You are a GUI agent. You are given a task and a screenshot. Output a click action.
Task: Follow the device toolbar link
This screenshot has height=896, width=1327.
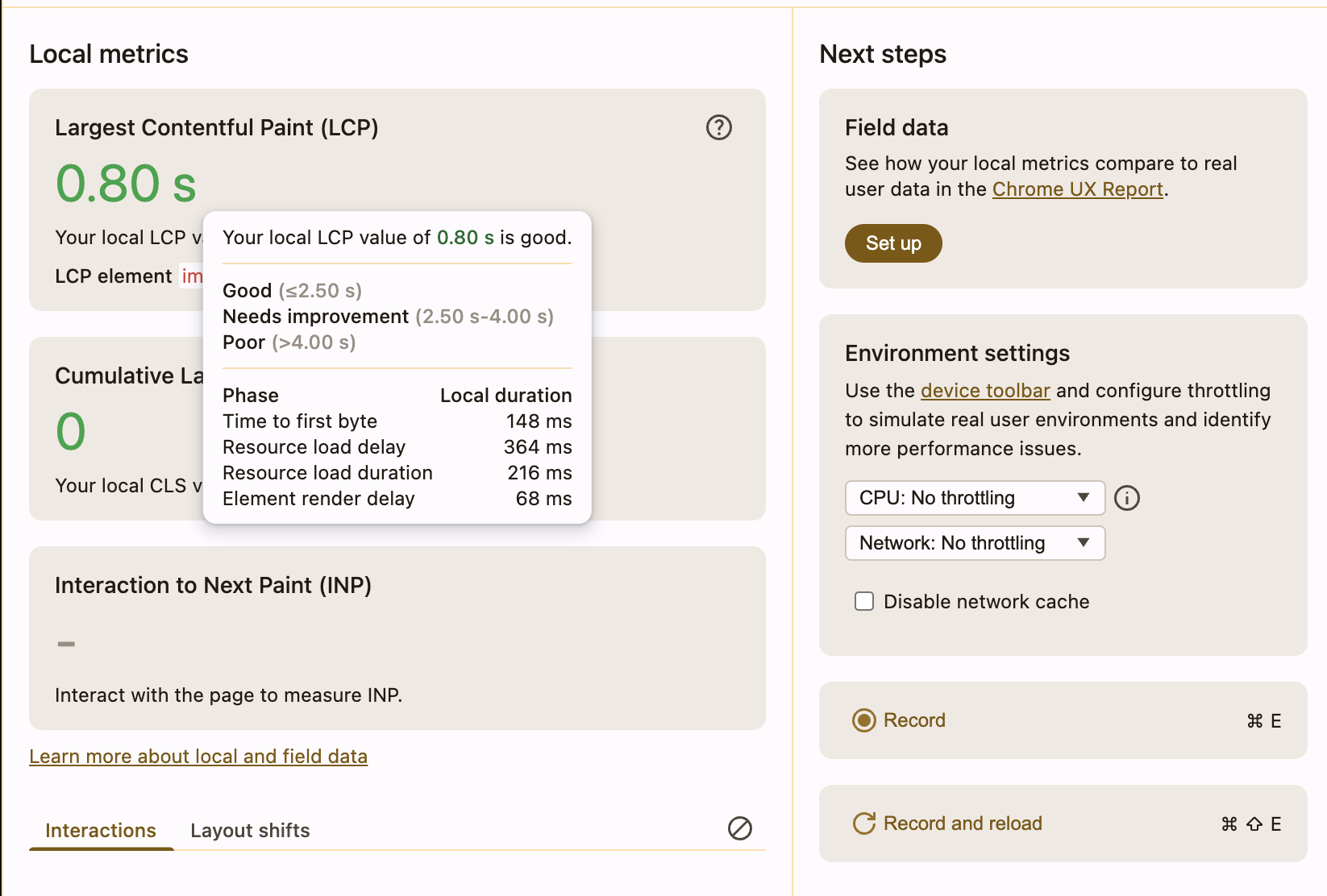point(984,391)
